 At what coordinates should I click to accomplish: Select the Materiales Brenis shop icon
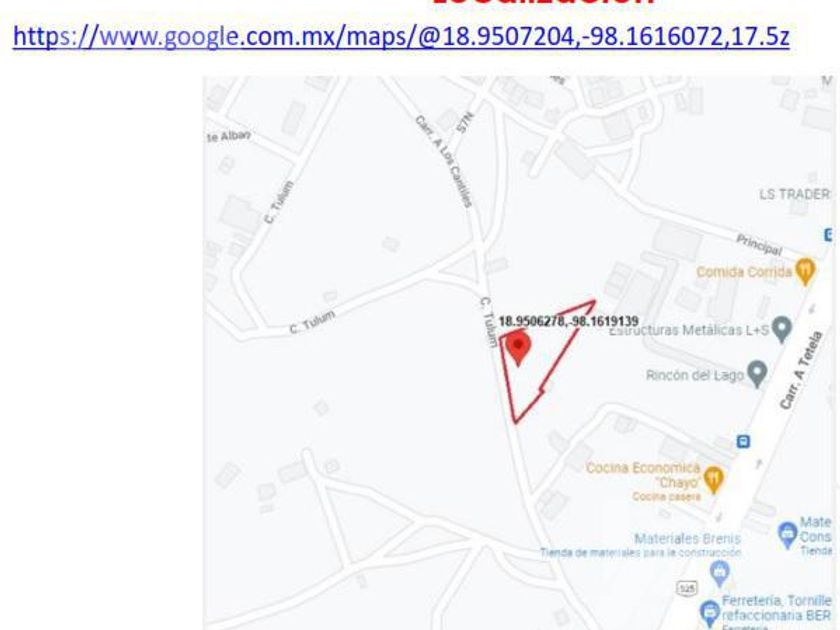click(719, 574)
